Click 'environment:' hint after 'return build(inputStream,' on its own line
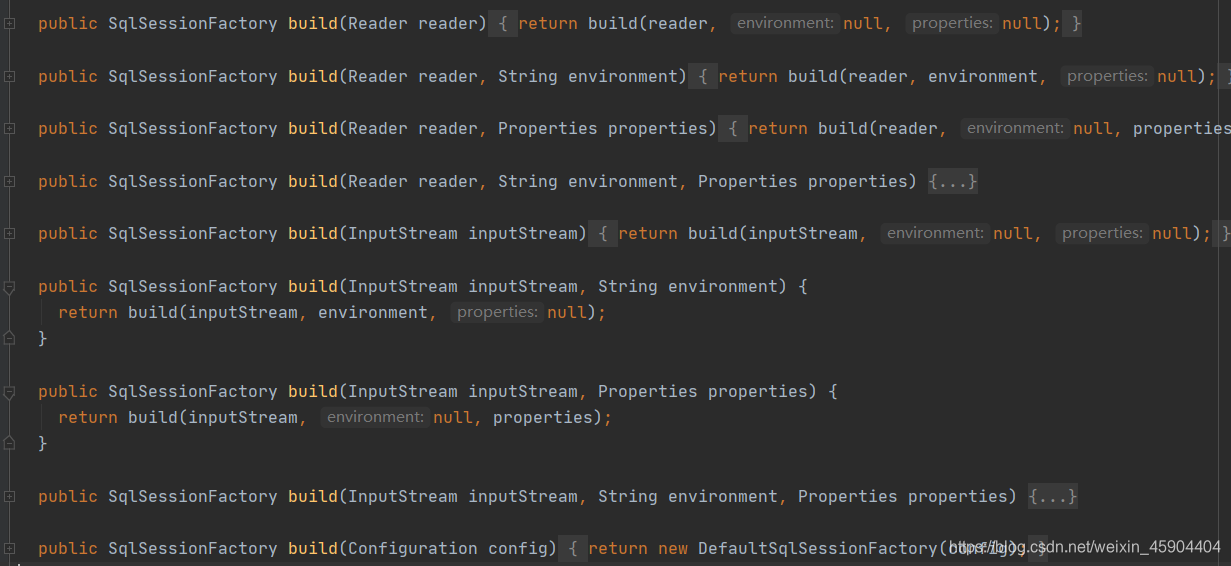This screenshot has width=1231, height=566. tap(375, 417)
